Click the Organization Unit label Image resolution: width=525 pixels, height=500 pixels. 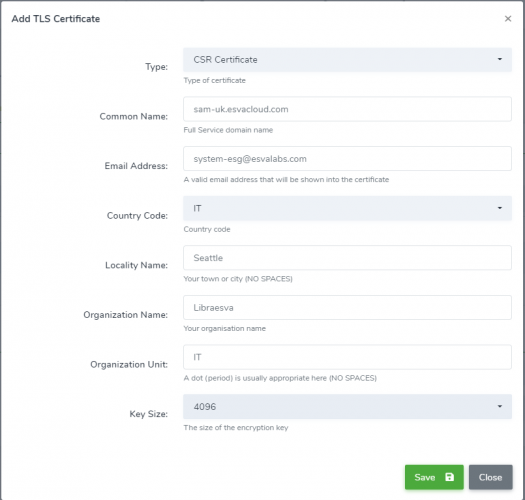pos(129,364)
